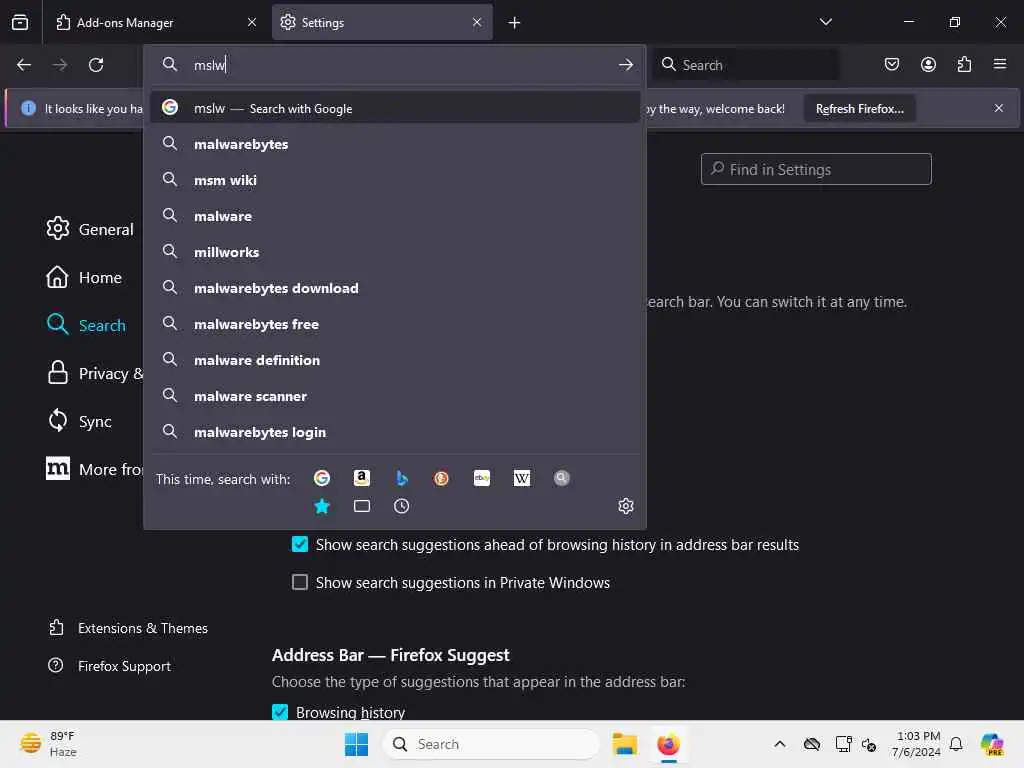Switch to the Add-ons Manager tab
This screenshot has height=768, width=1024.
(x=150, y=23)
